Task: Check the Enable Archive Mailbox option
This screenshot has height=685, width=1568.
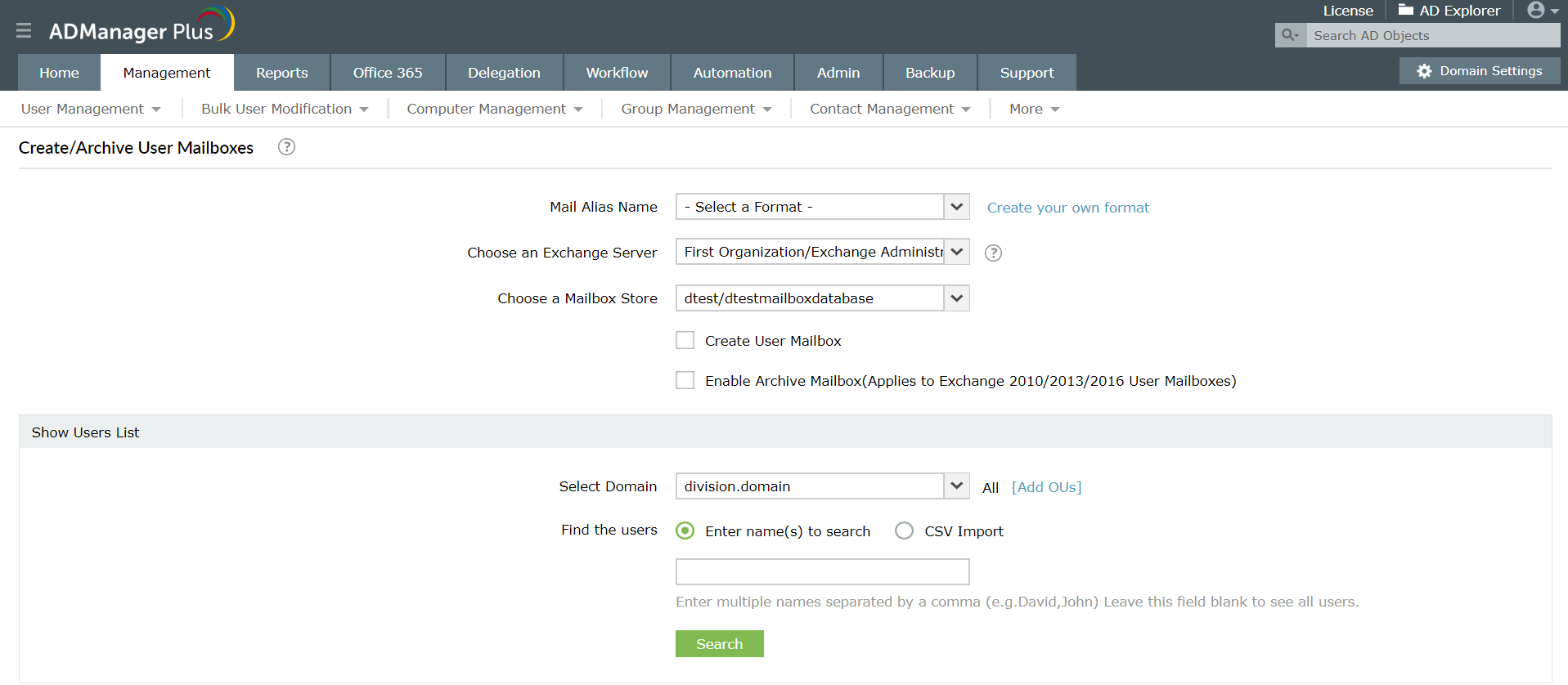Action: [685, 381]
